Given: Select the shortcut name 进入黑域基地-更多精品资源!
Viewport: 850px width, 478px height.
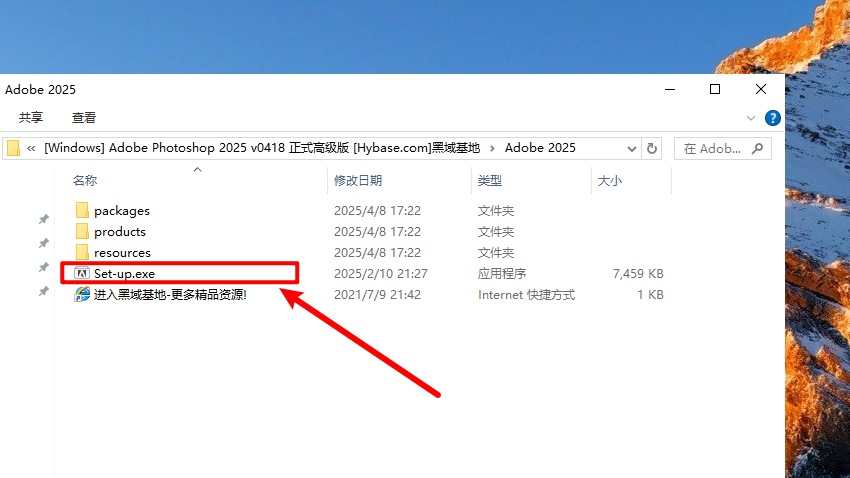Looking at the screenshot, I should tap(170, 295).
